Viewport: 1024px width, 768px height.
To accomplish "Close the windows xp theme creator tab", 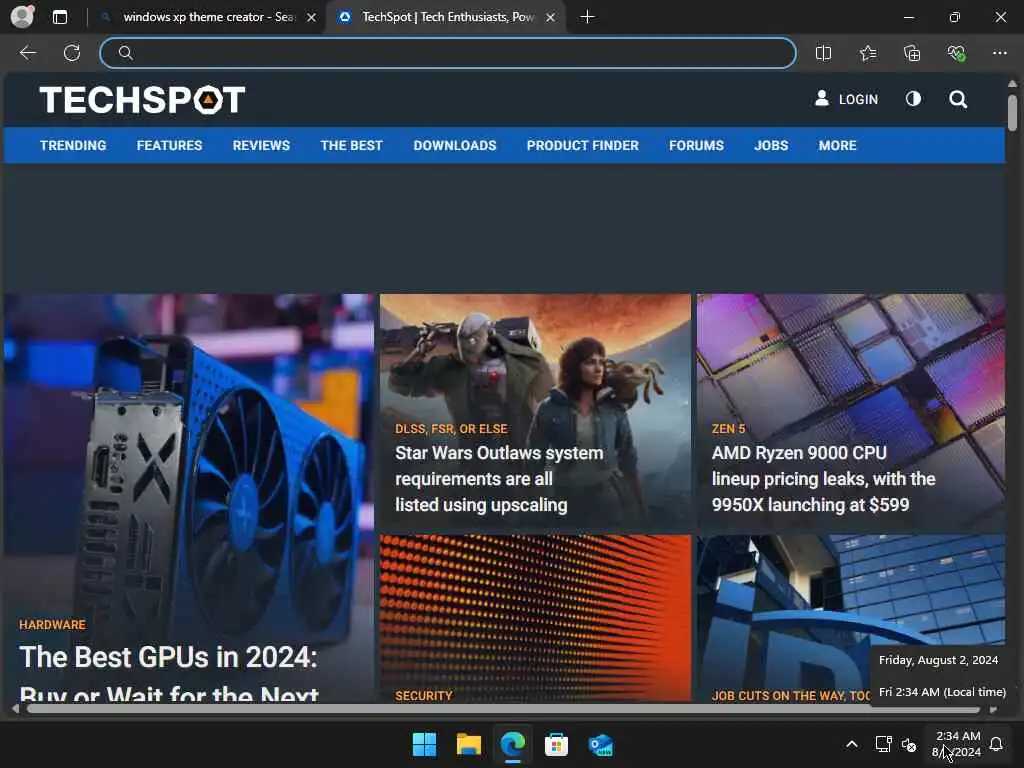I will pos(312,17).
